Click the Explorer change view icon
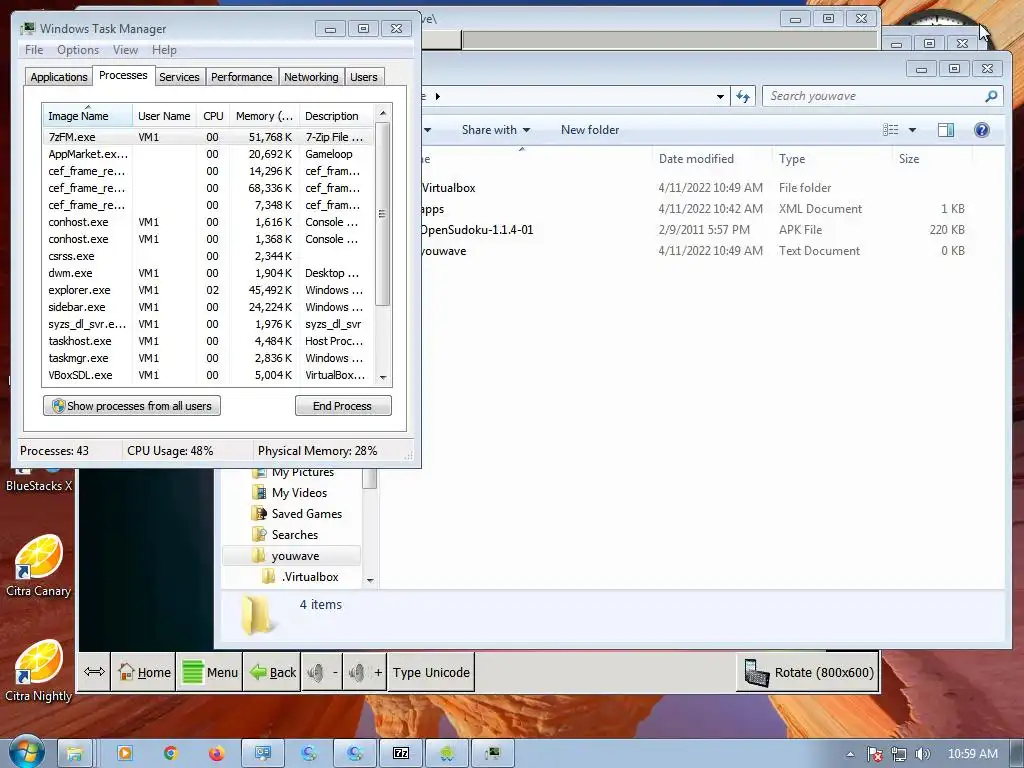The width and height of the screenshot is (1024, 768). (x=890, y=130)
